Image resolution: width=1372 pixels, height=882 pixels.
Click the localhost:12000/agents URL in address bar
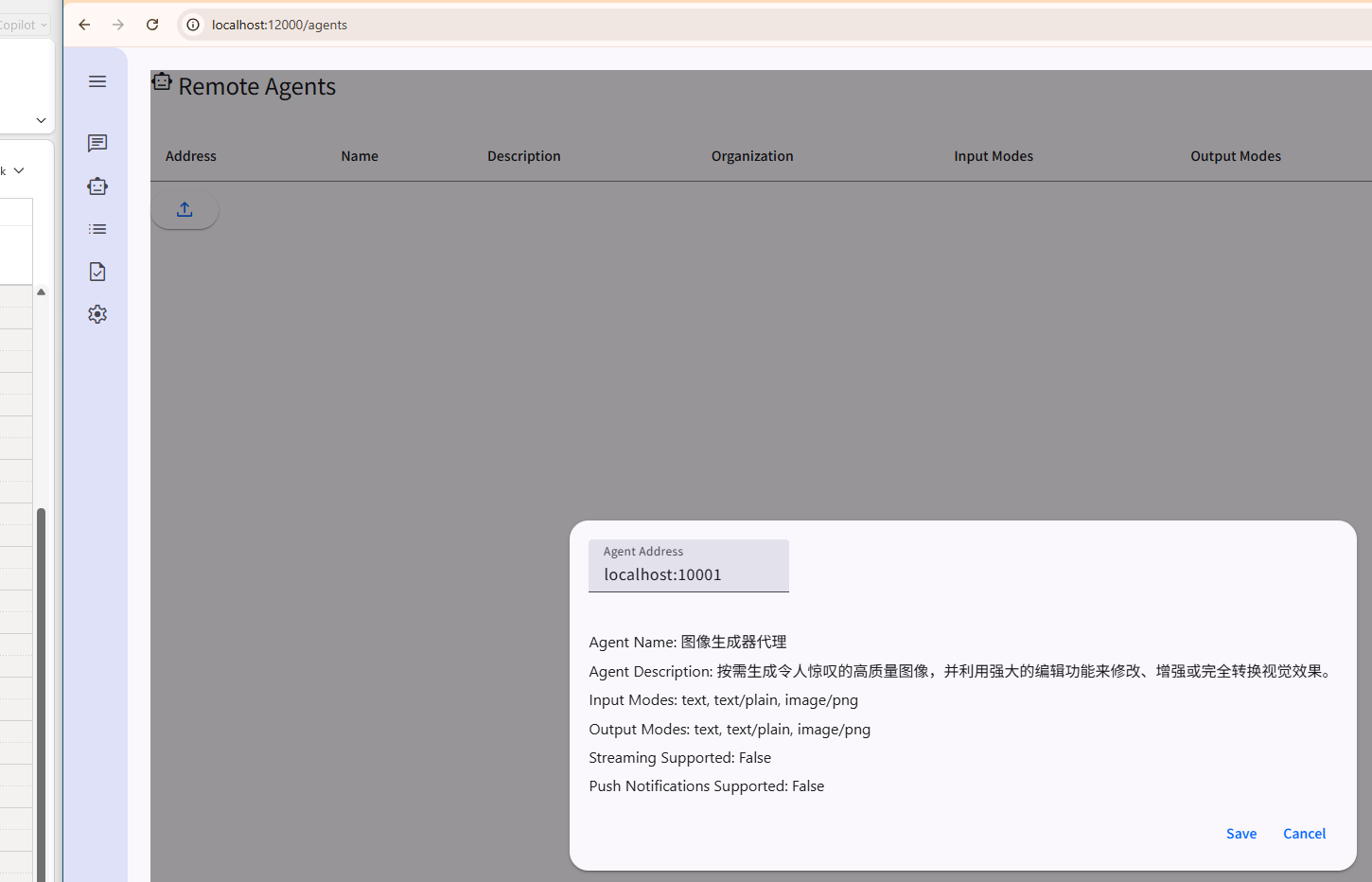tap(280, 25)
